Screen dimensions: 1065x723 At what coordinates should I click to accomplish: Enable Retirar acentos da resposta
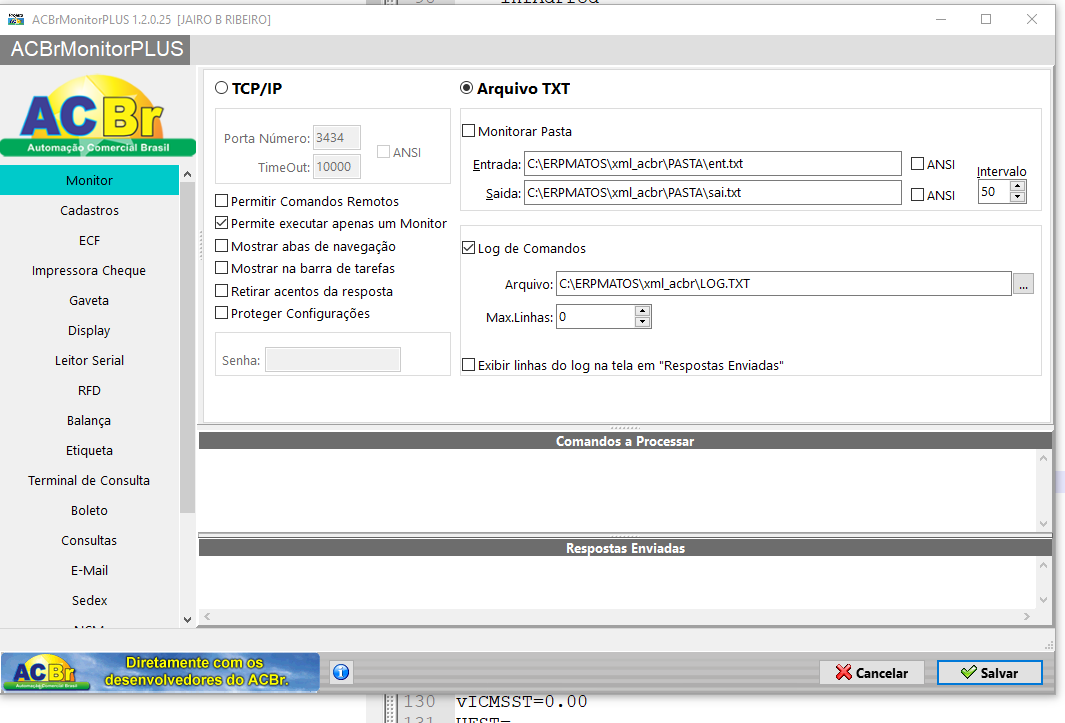[x=221, y=291]
